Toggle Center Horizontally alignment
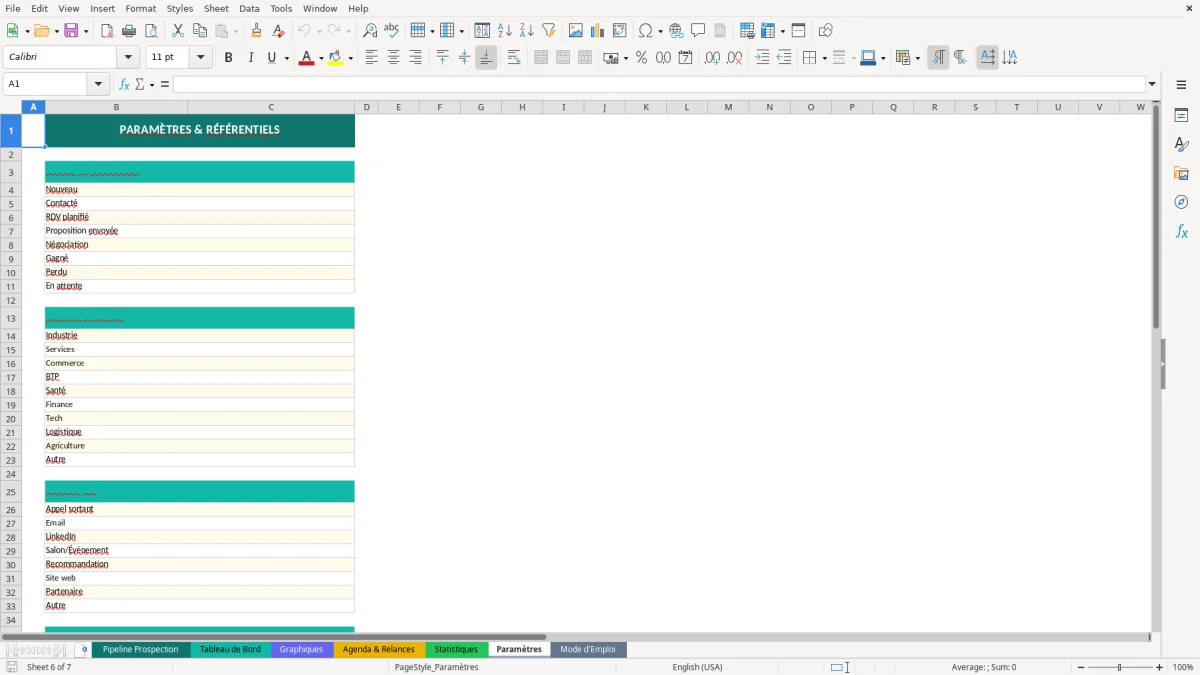The height and width of the screenshot is (675, 1200). (x=393, y=58)
